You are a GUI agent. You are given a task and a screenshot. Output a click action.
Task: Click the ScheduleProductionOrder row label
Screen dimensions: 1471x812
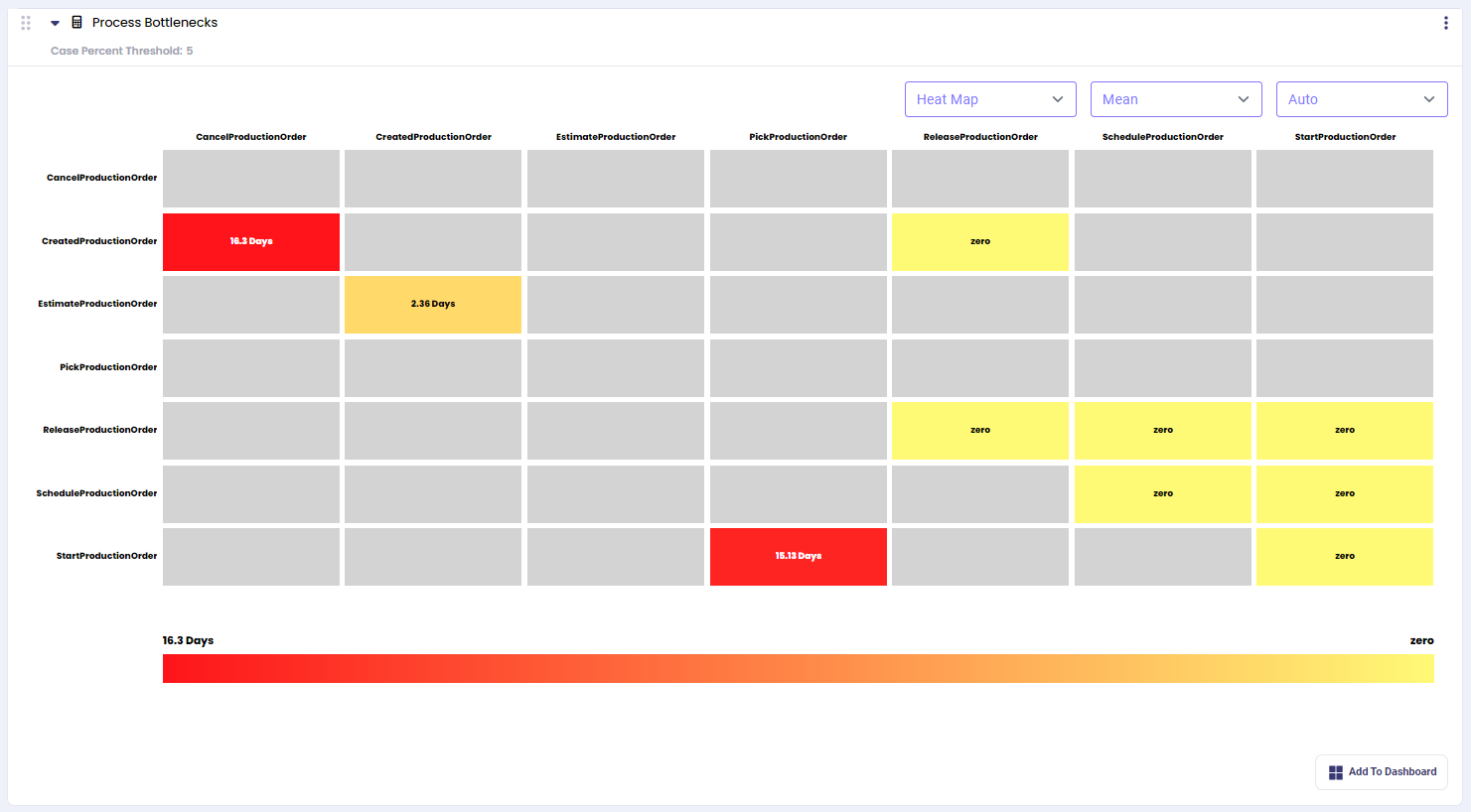coord(96,493)
